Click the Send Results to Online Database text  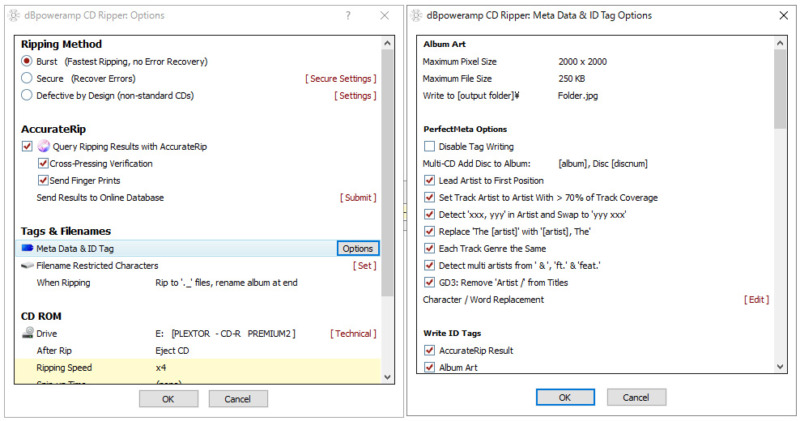click(x=100, y=197)
